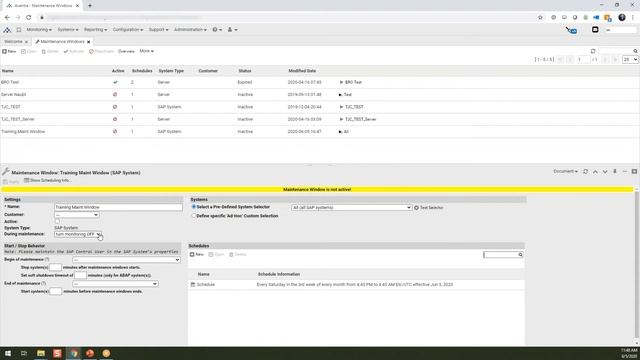
Task: Click the inactive icon in TJC_TEST row
Action: click(115, 107)
